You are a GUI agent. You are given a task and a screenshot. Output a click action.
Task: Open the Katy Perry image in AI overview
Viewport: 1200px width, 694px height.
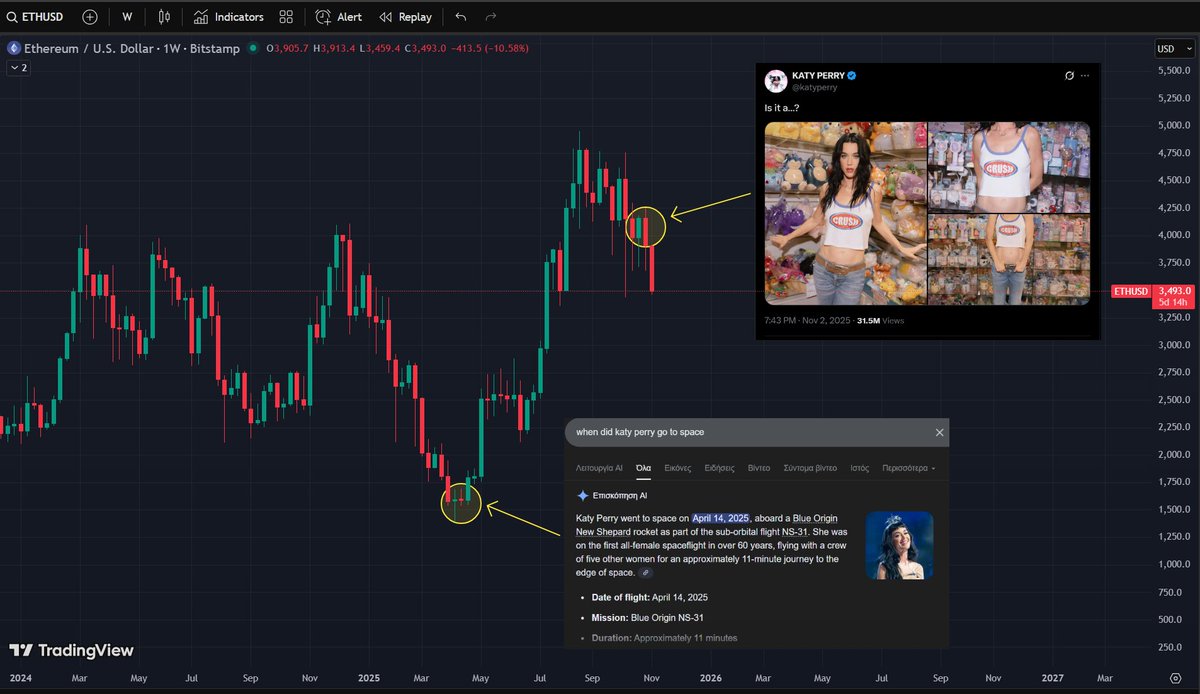(899, 545)
